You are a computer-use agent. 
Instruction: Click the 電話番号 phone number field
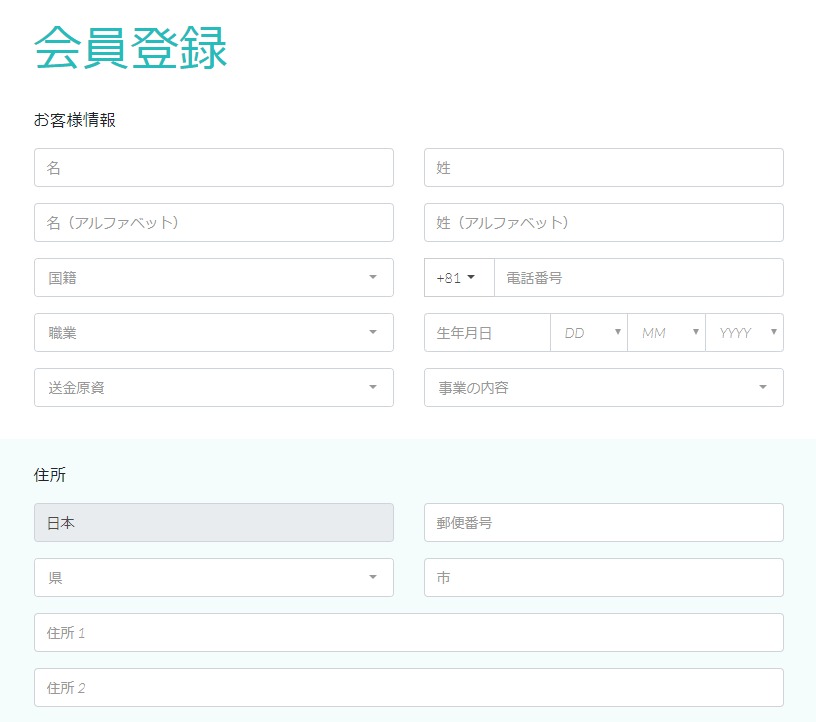coord(638,278)
